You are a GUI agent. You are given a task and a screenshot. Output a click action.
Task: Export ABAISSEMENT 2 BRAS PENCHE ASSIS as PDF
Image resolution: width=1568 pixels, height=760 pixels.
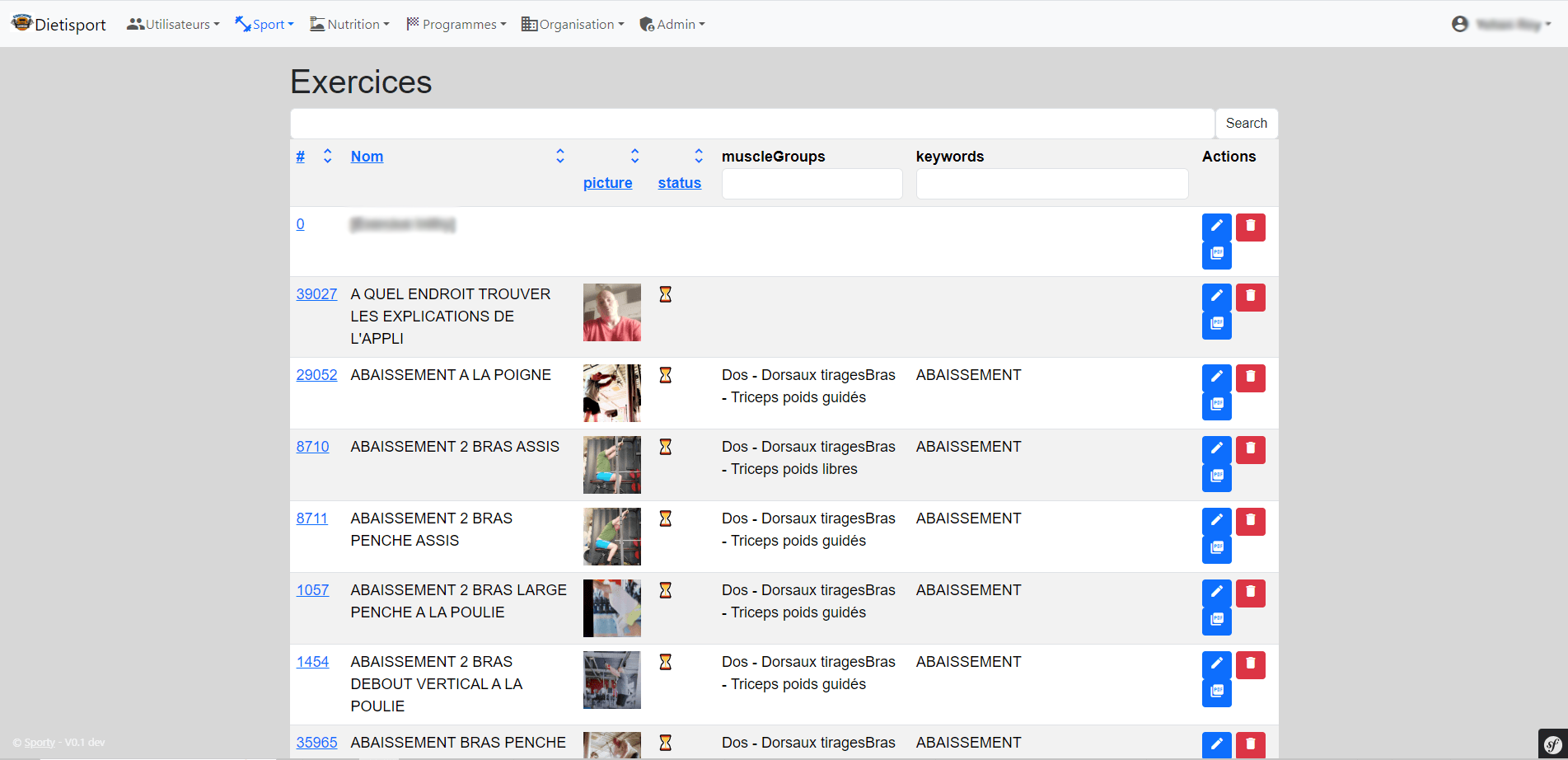pyautogui.click(x=1217, y=547)
